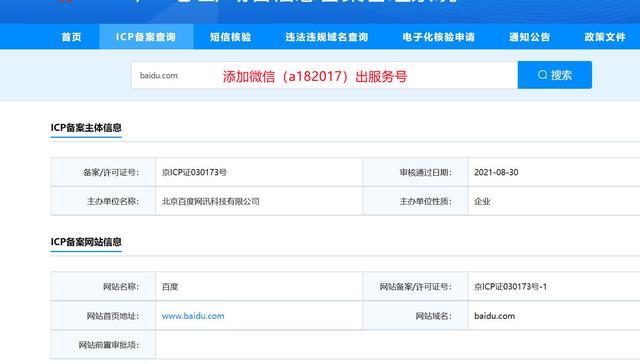640x364 pixels.
Task: Click the 网站备案/许可证号 label cell
Action: pyautogui.click(x=416, y=287)
